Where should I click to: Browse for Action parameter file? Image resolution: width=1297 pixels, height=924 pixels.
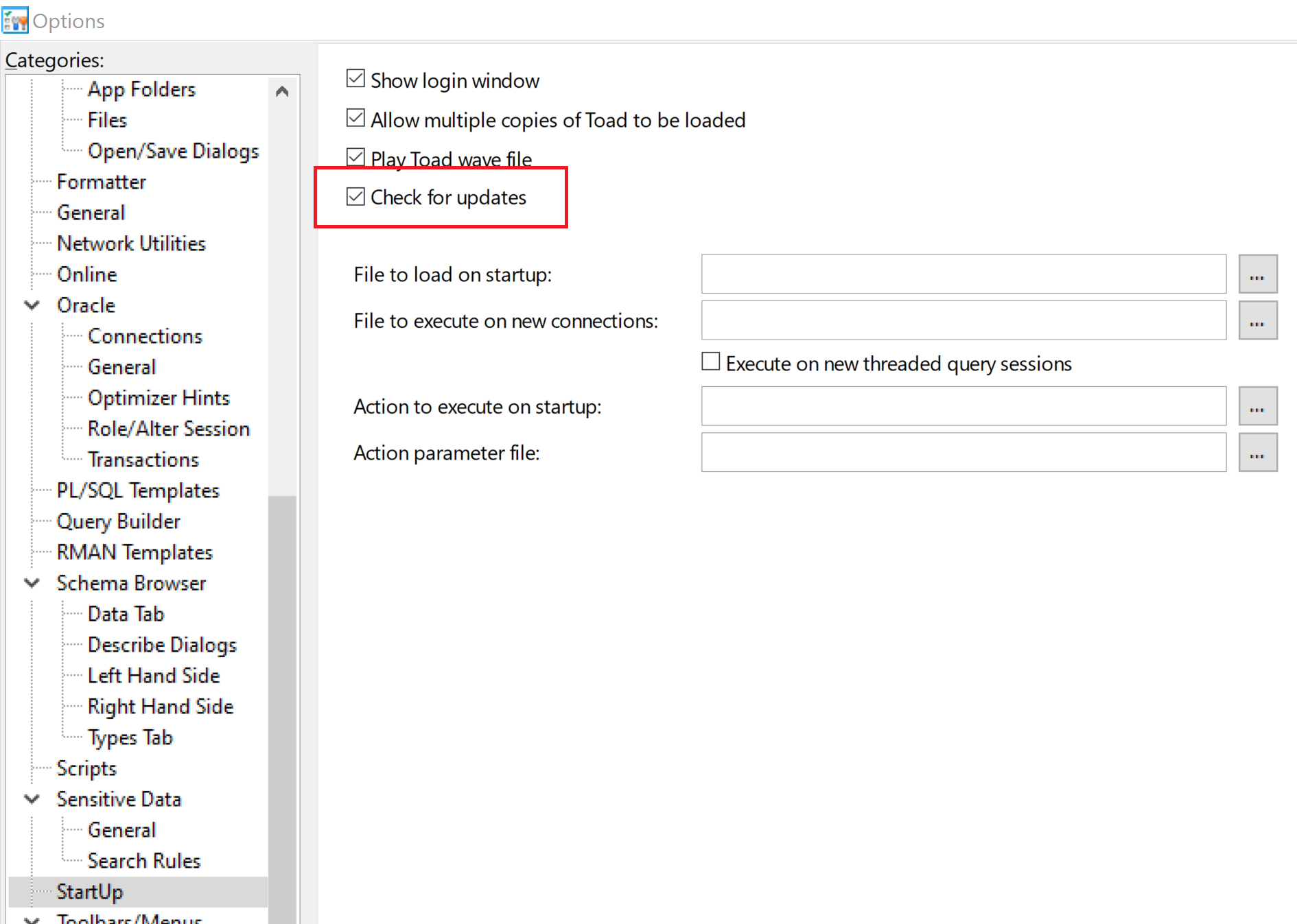pos(1257,452)
